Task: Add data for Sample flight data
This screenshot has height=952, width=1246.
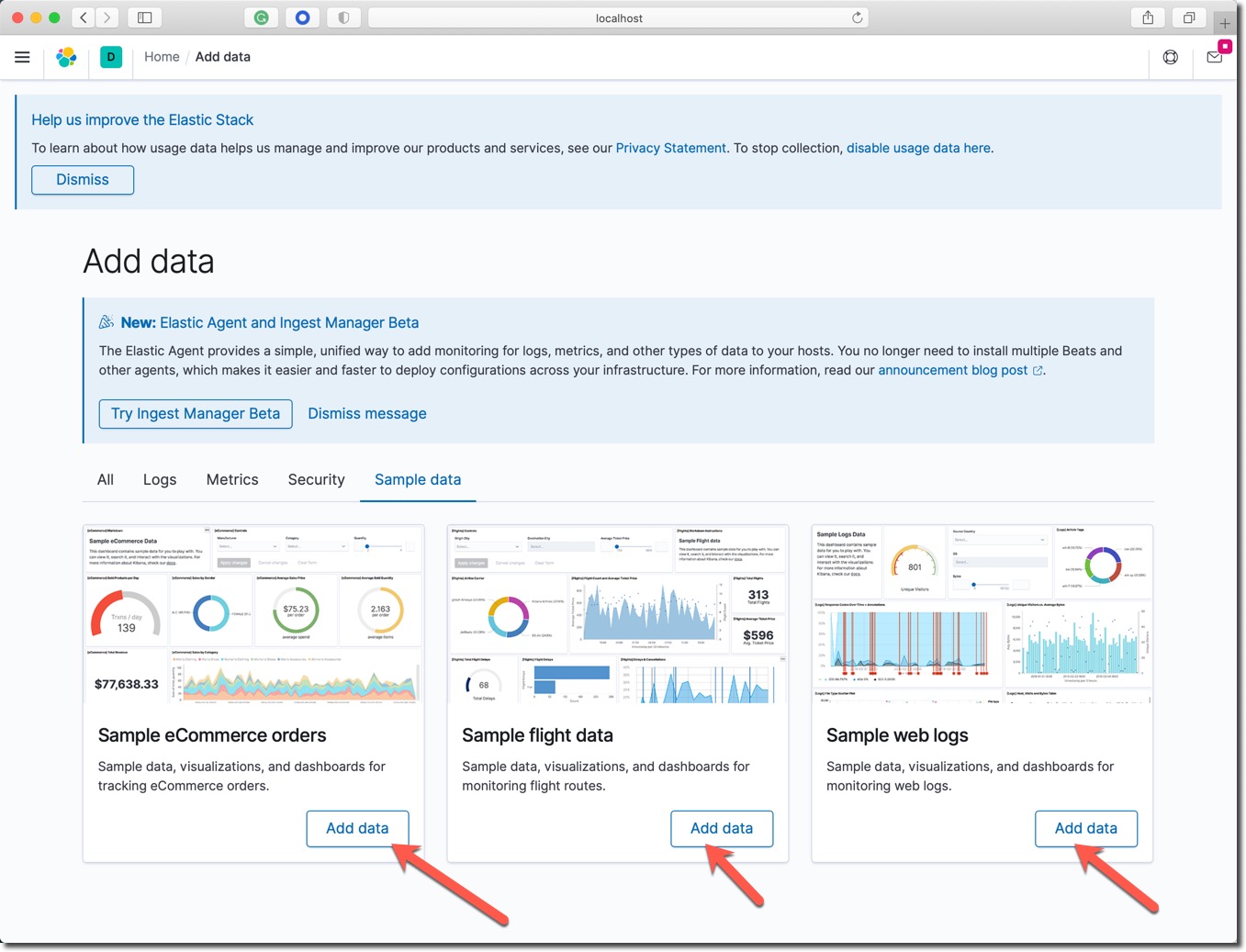Action: pos(722,828)
